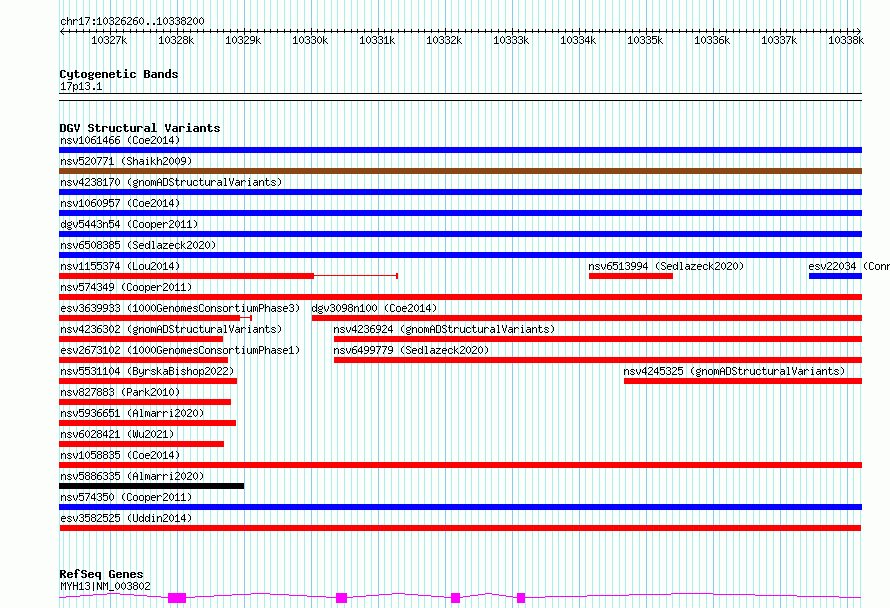890x608 pixels.
Task: Click the nsv574350 blue variant bar
Action: tap(460, 507)
